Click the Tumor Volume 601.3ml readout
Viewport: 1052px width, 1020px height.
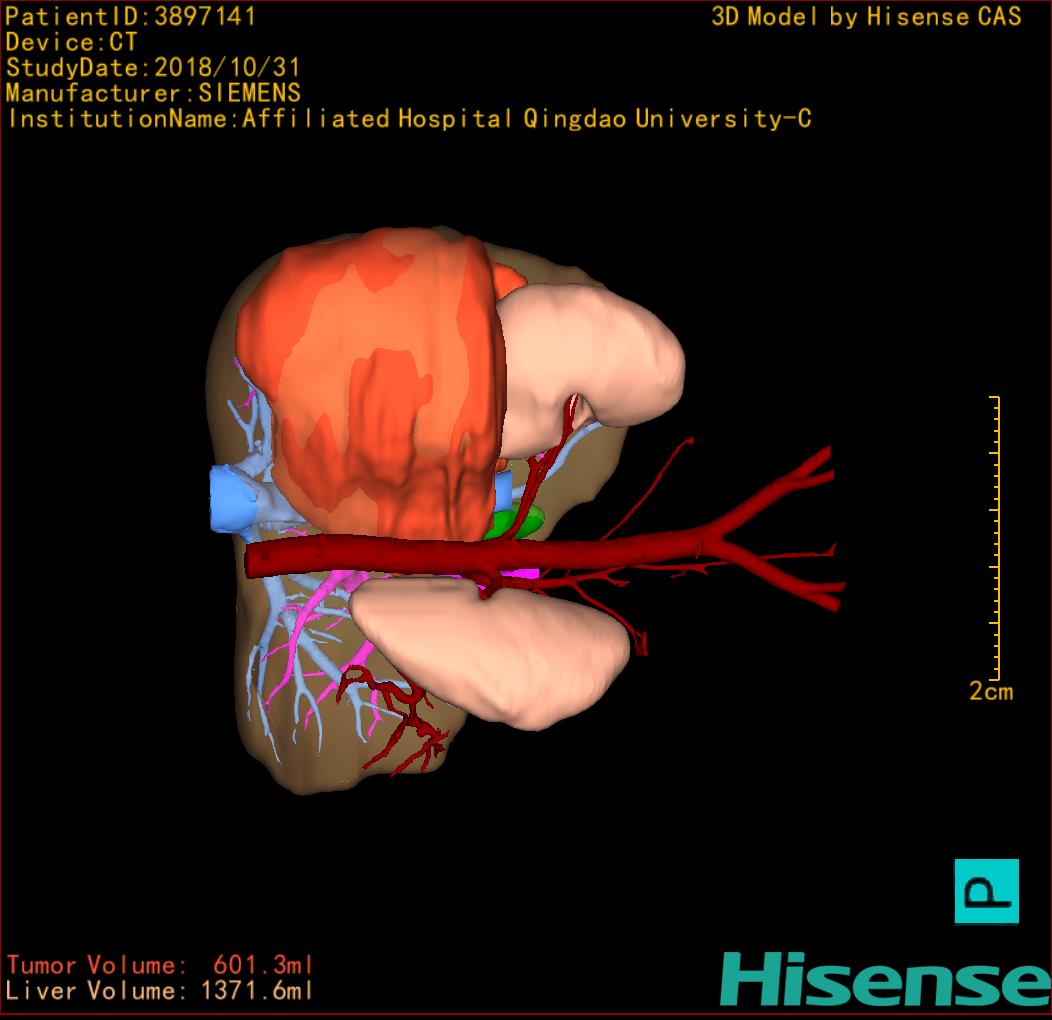point(160,965)
